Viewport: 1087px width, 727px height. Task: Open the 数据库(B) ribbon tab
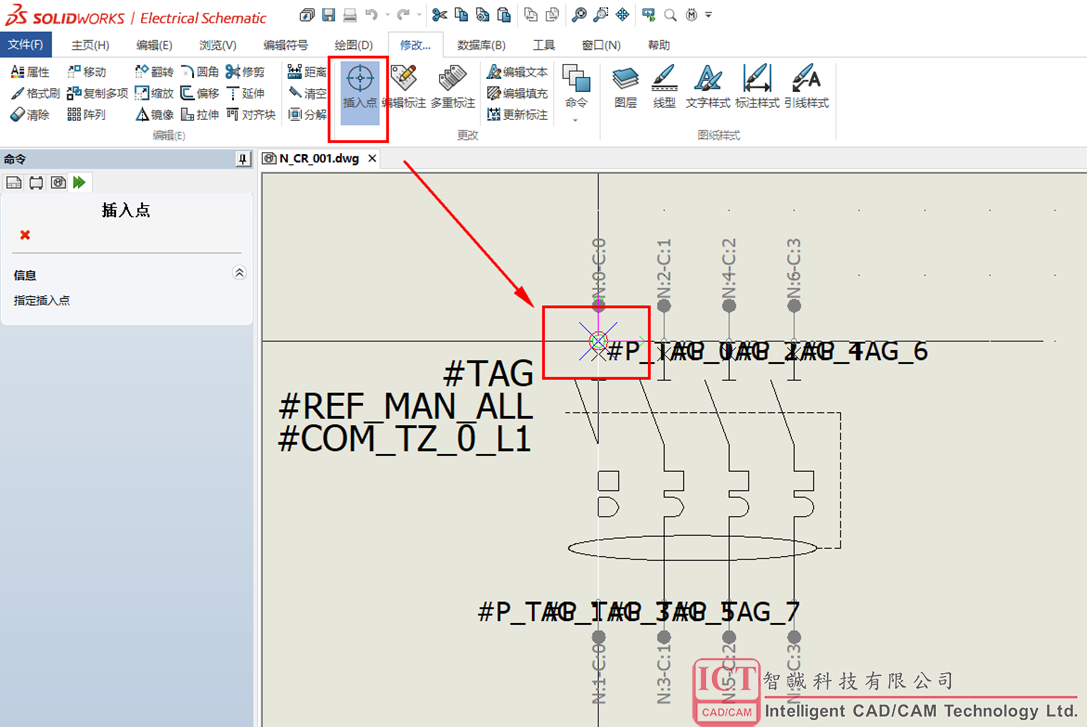[481, 45]
